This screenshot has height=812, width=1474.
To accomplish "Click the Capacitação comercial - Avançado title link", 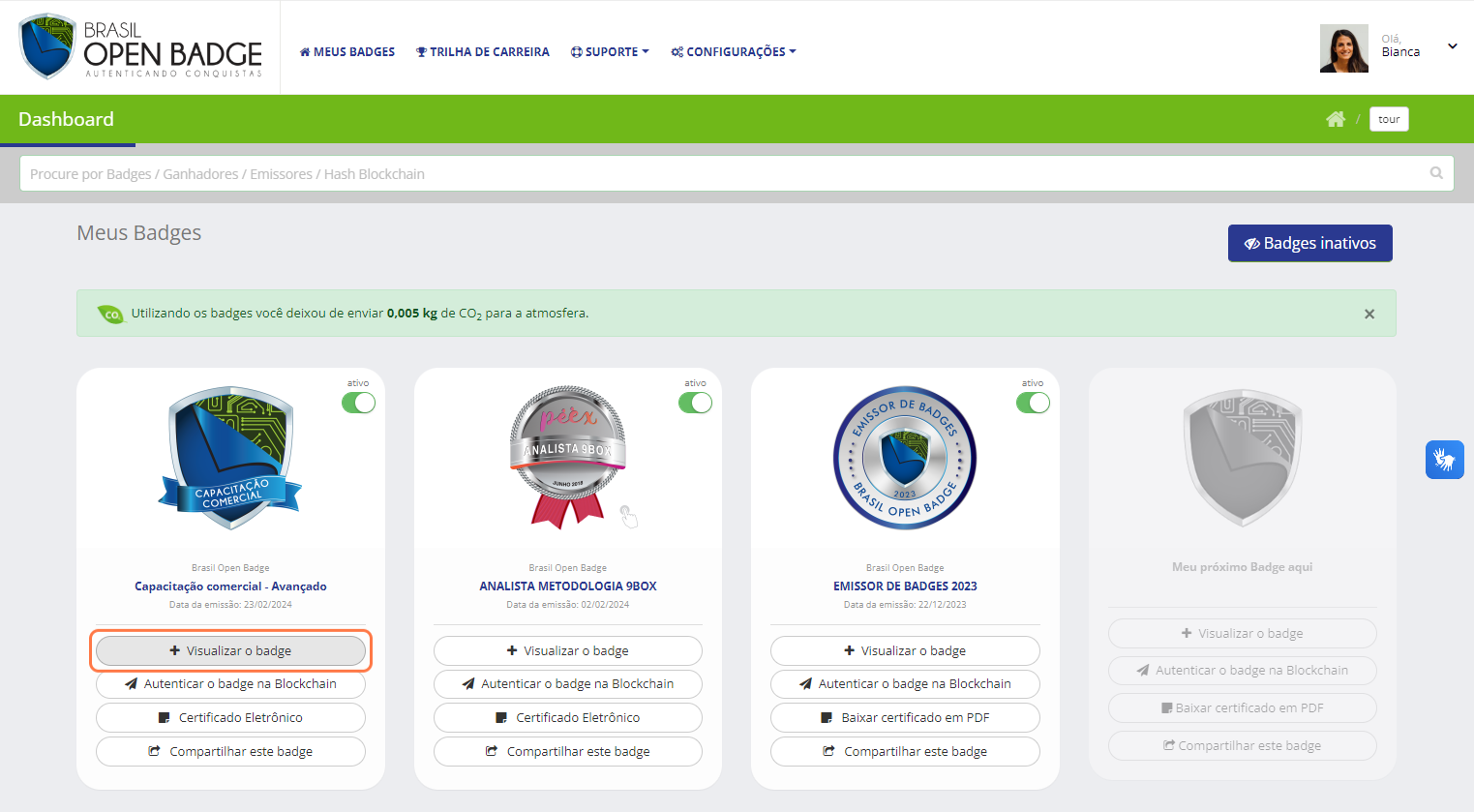I will [x=230, y=586].
